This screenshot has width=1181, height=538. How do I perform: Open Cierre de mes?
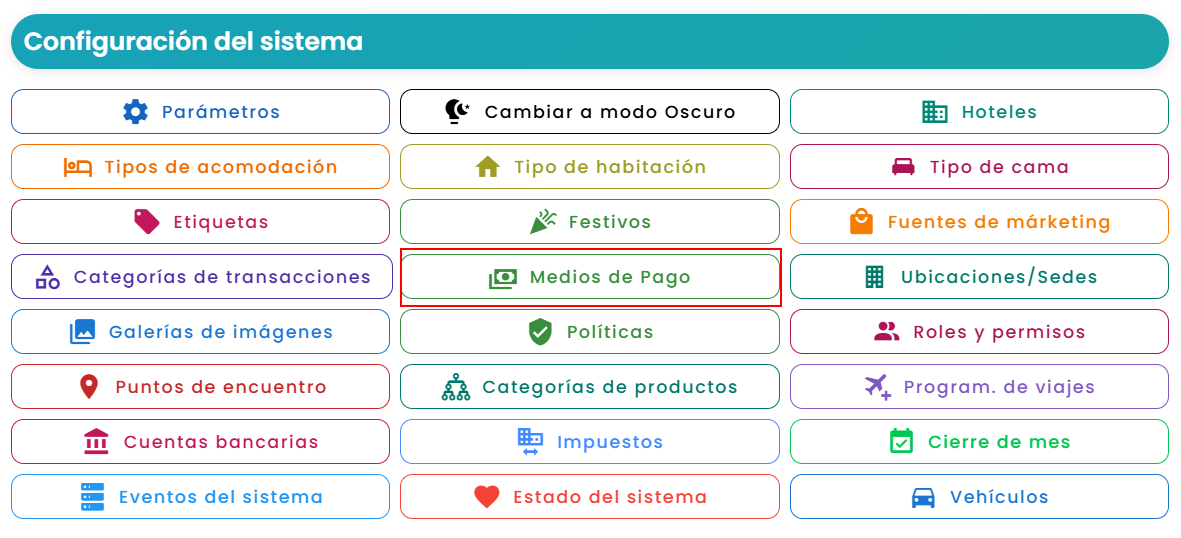point(979,442)
